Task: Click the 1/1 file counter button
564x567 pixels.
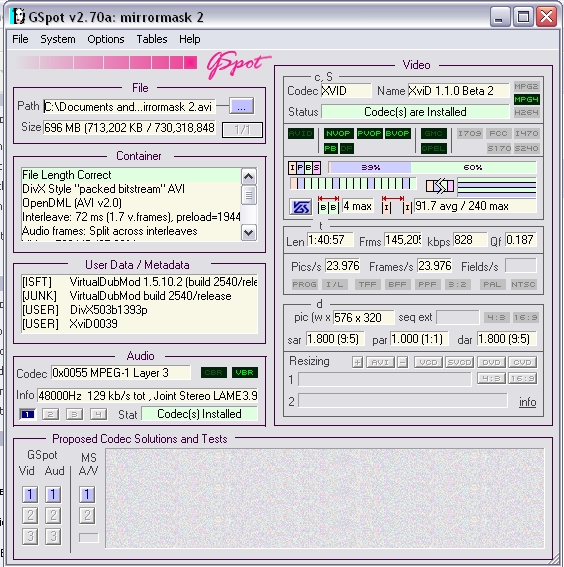Action: pyautogui.click(x=242, y=129)
